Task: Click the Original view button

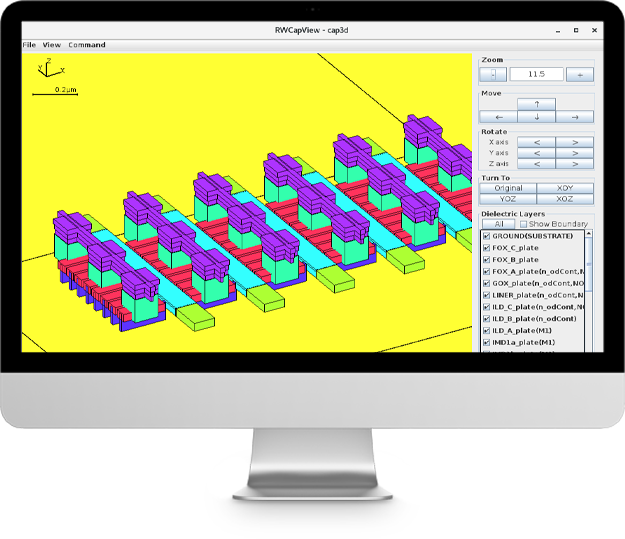Action: tap(508, 188)
